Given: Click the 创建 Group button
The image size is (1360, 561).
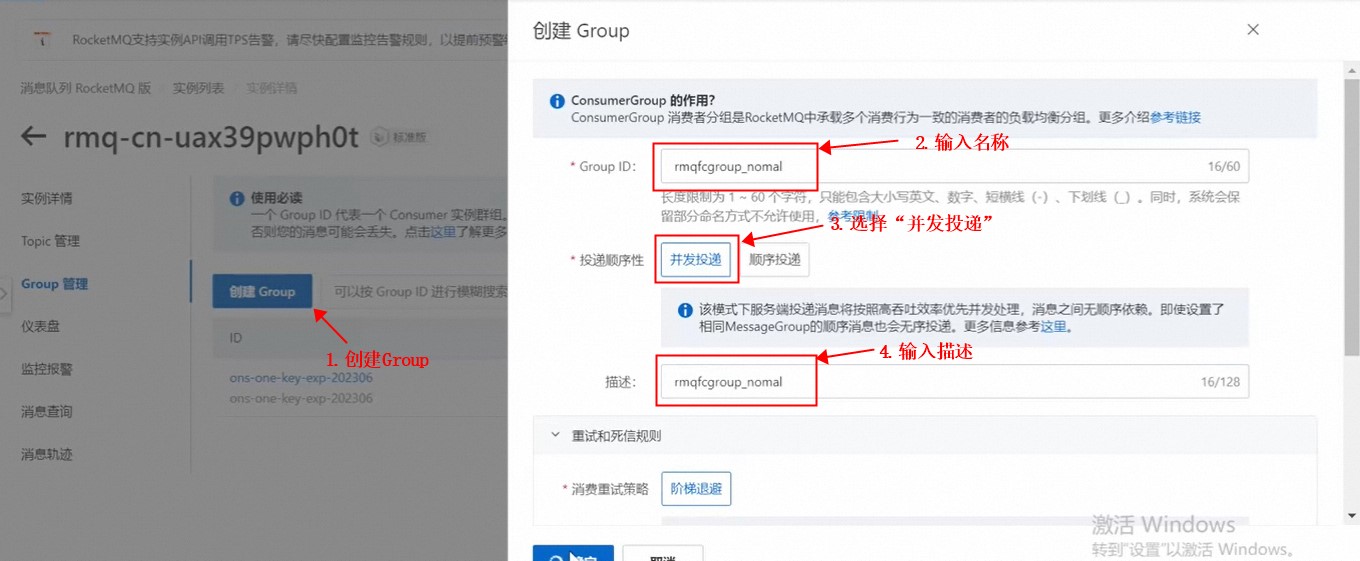Looking at the screenshot, I should coord(262,292).
